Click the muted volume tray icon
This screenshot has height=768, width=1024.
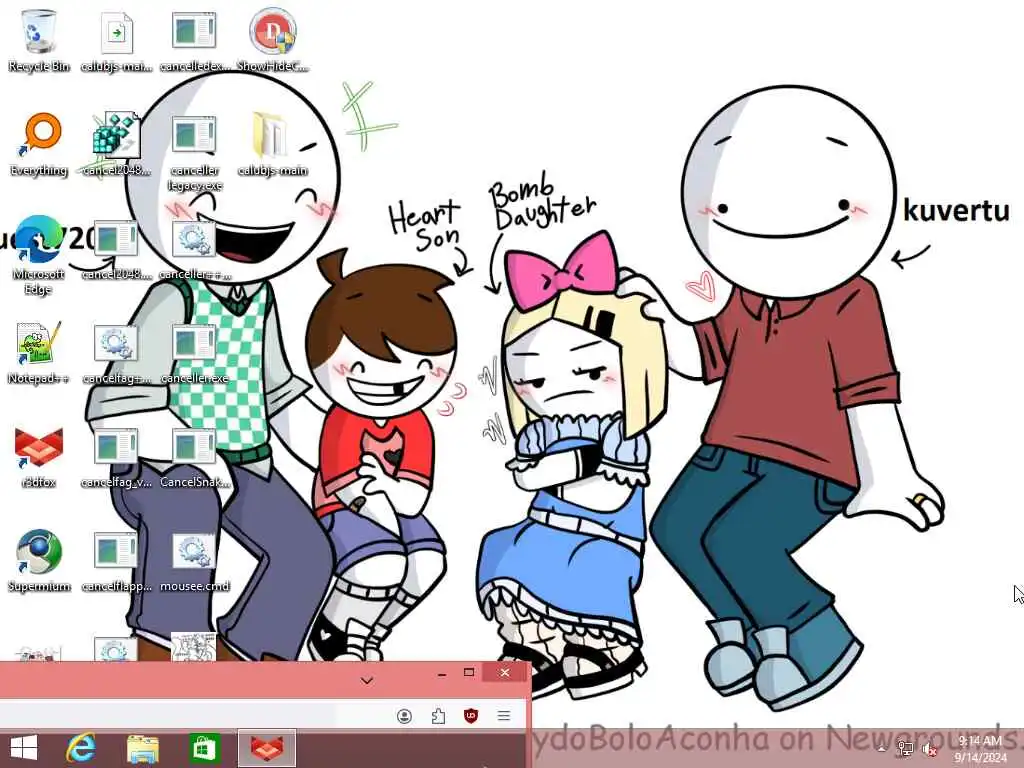point(929,750)
